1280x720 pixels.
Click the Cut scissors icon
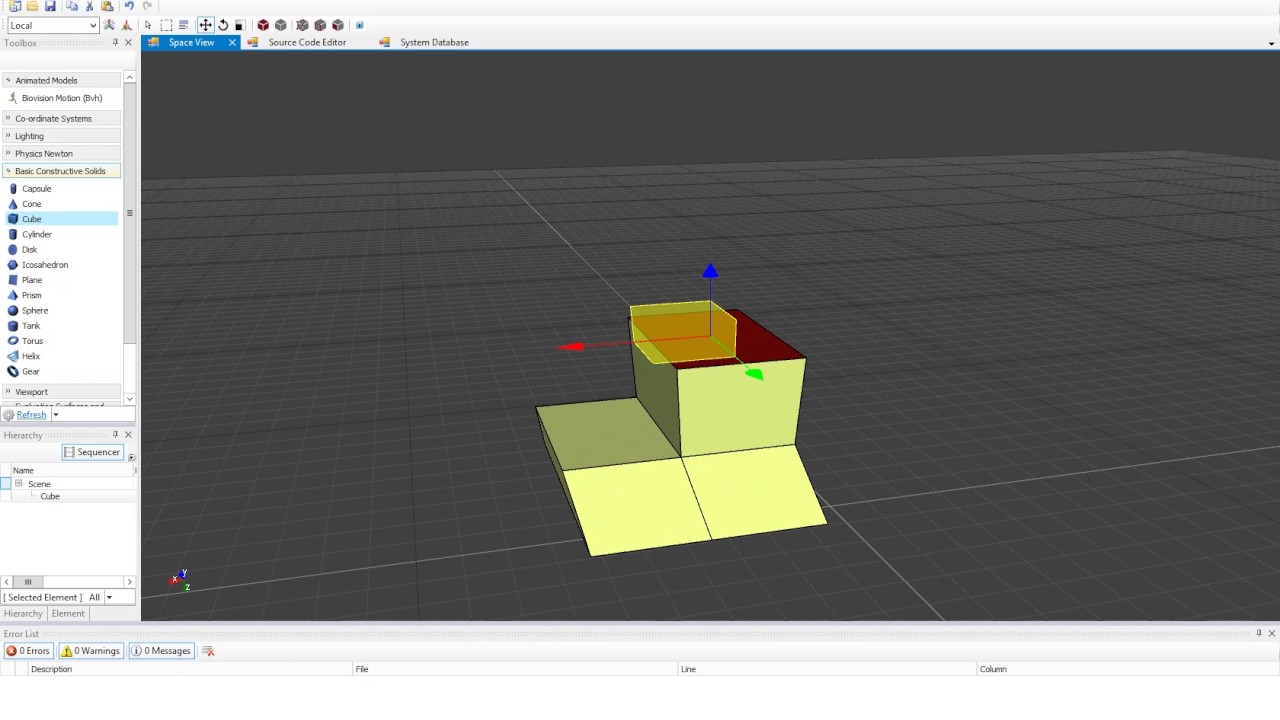click(x=89, y=6)
